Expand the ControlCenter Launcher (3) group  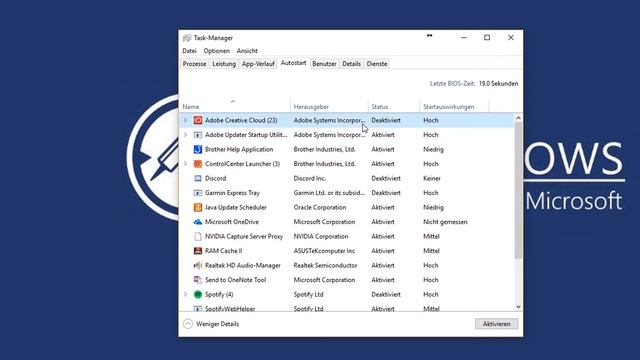pyautogui.click(x=185, y=164)
